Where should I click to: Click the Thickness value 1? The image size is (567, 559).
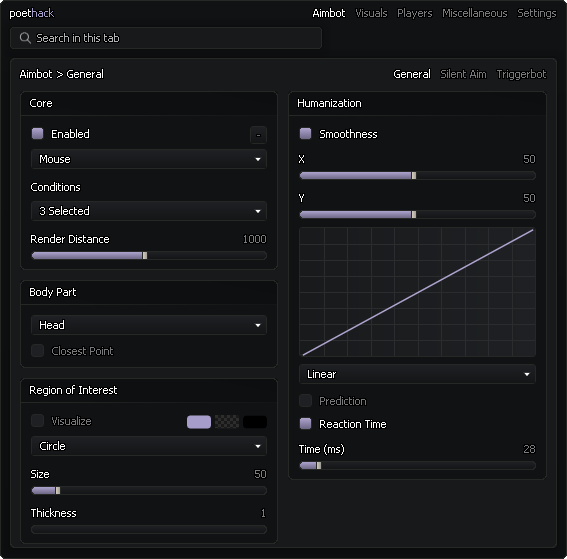263,513
